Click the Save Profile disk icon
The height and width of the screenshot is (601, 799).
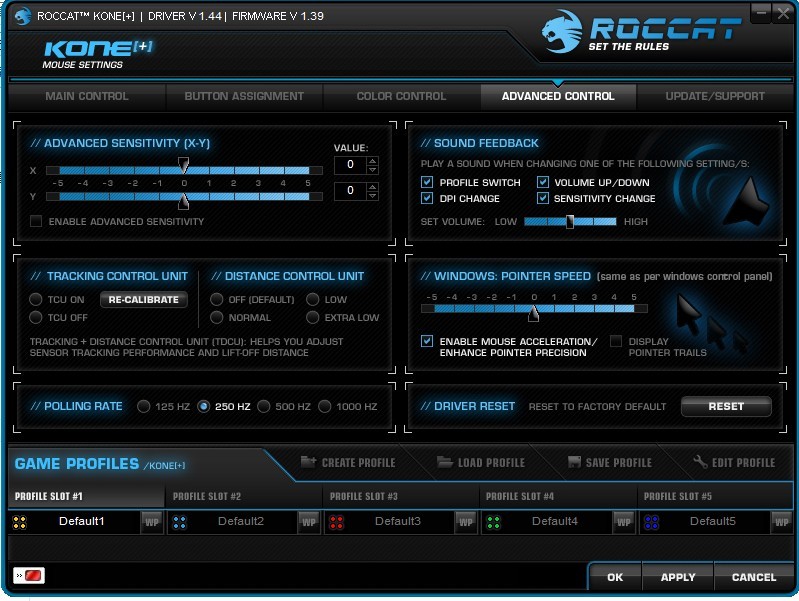574,462
